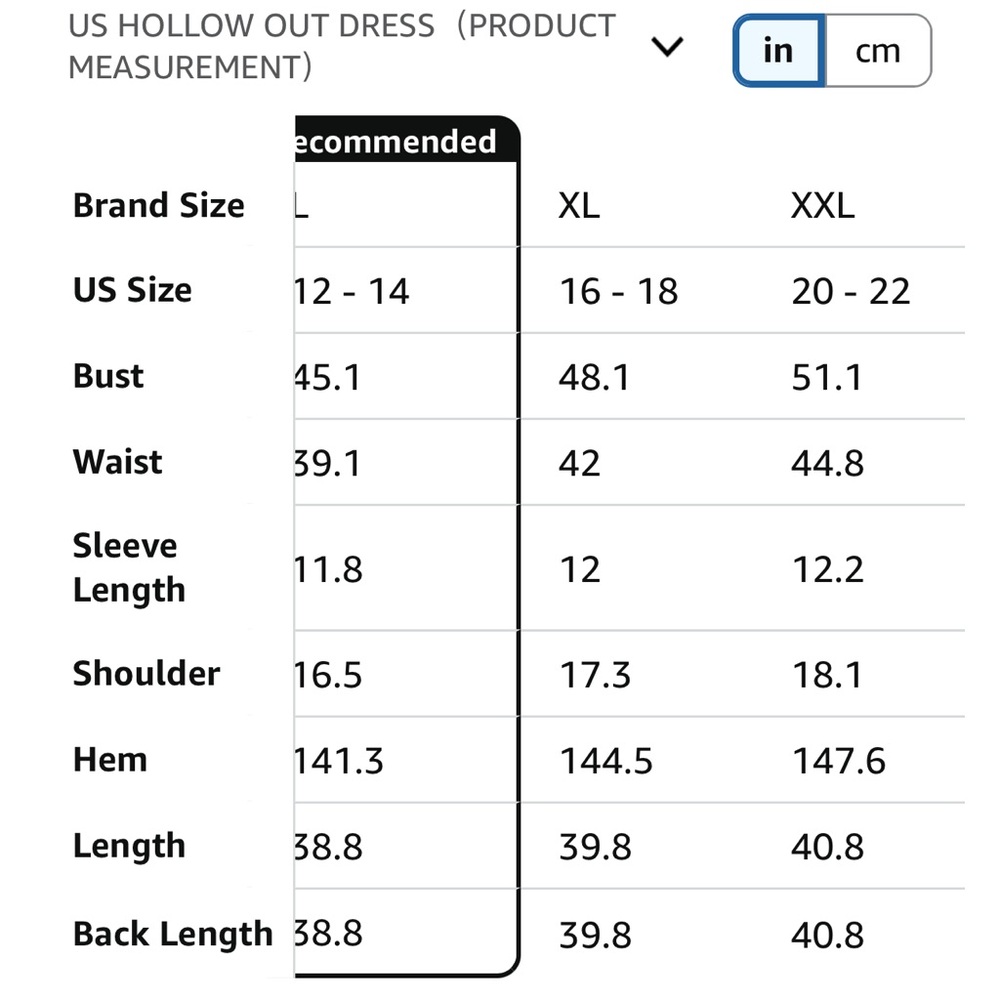Select the in unit toggle
The width and height of the screenshot is (1000, 1000).
click(779, 50)
